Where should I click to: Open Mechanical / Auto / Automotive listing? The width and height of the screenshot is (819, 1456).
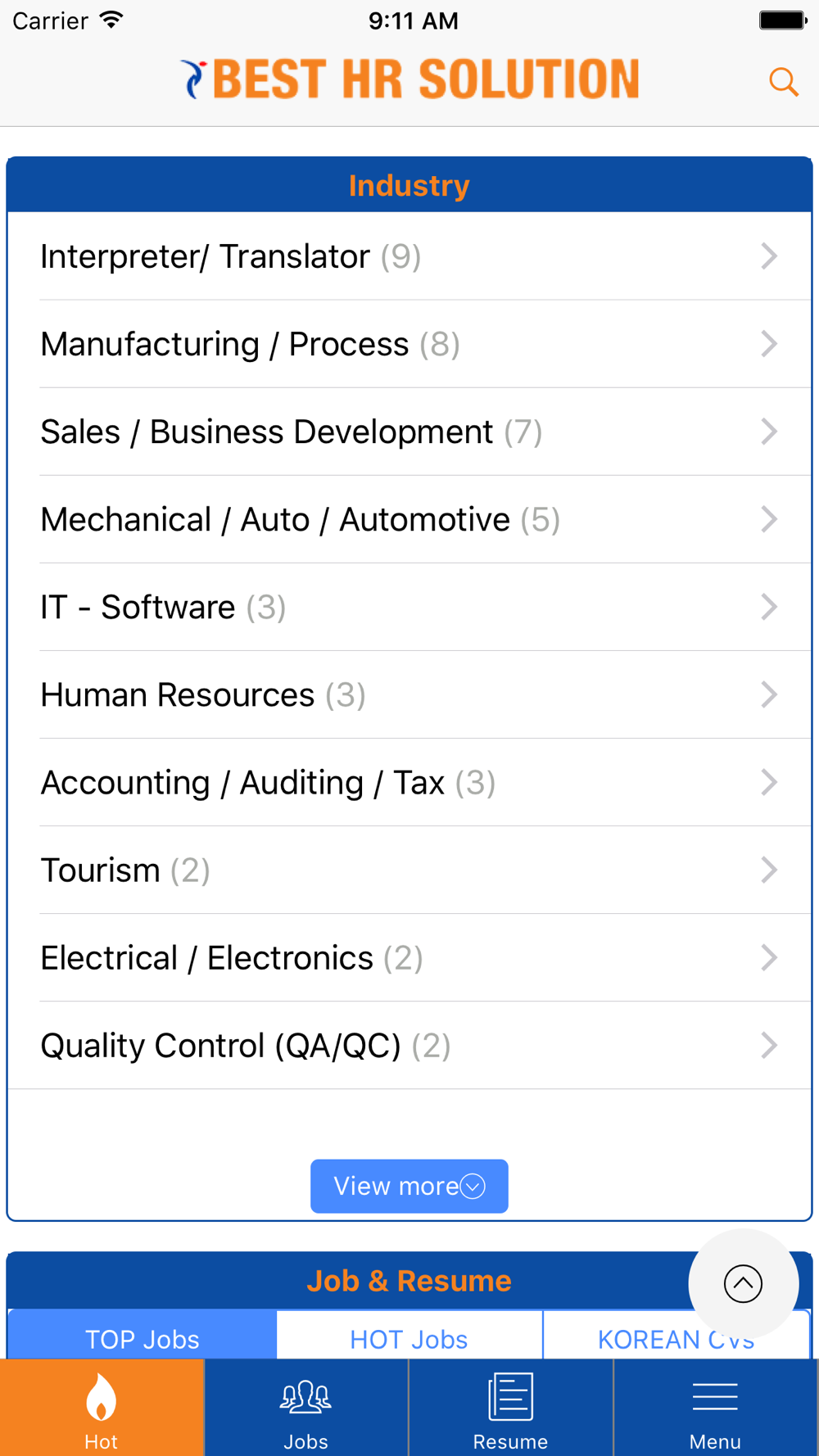(409, 519)
